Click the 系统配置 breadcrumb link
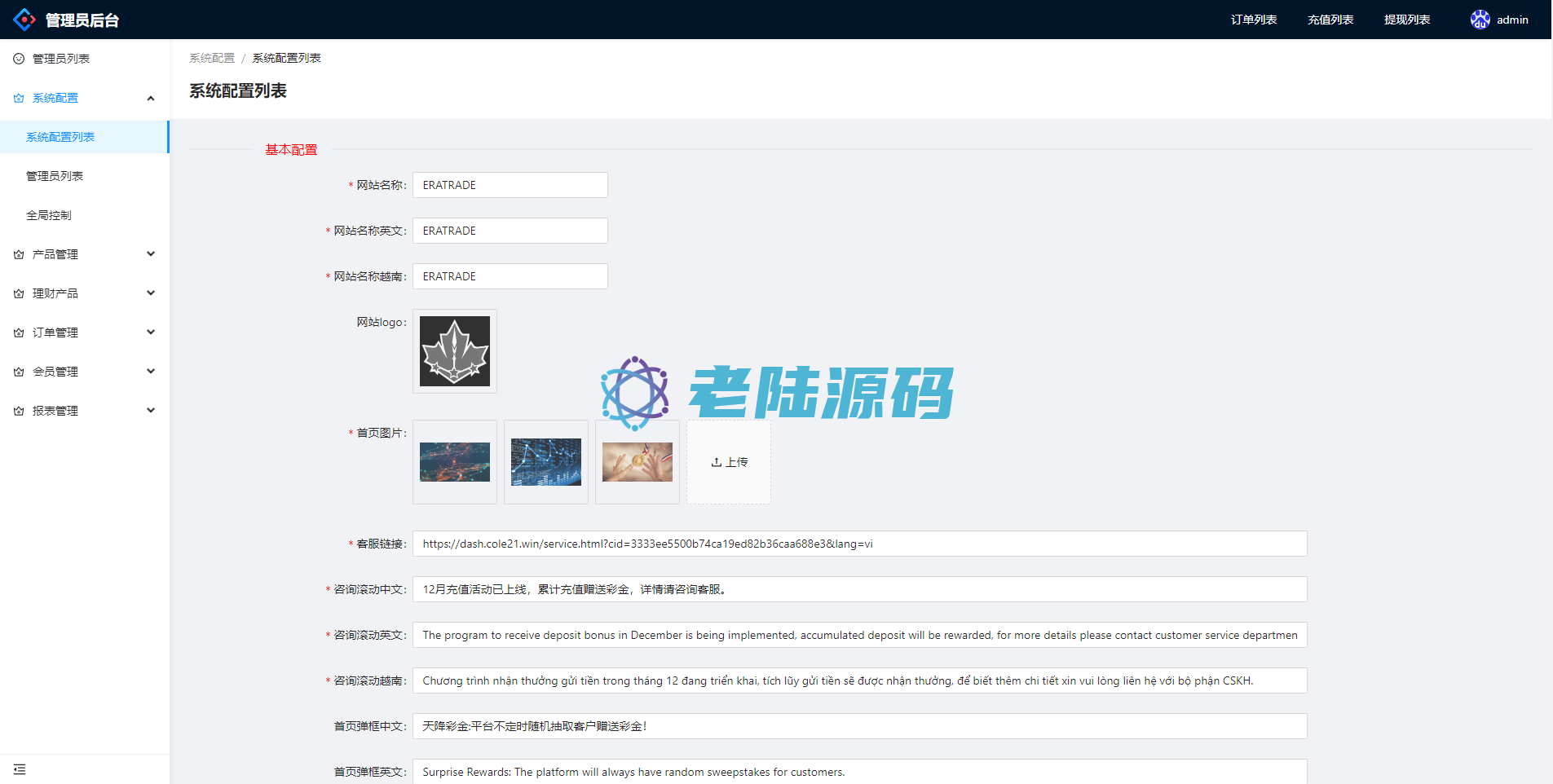 pyautogui.click(x=212, y=58)
